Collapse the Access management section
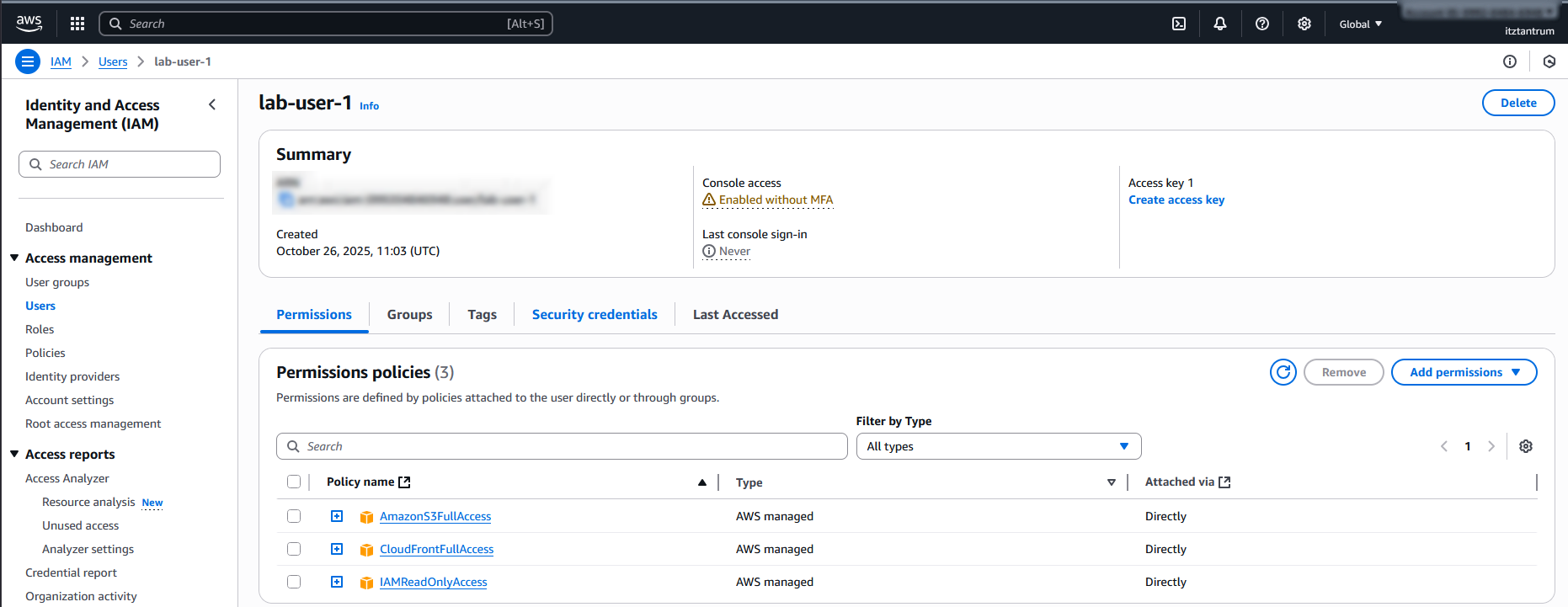This screenshot has width=1568, height=607. (x=14, y=258)
